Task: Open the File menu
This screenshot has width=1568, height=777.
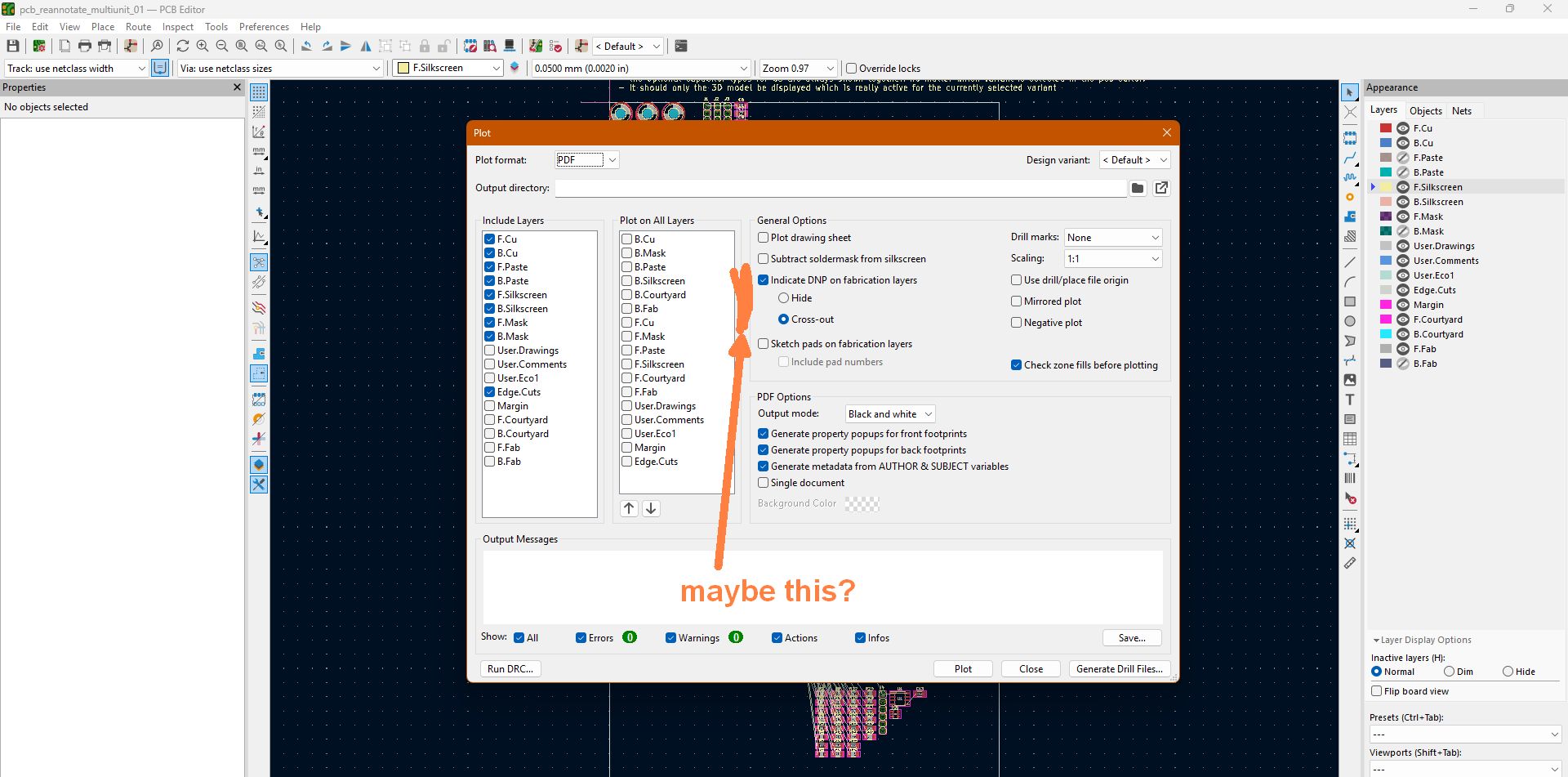Action: (13, 27)
